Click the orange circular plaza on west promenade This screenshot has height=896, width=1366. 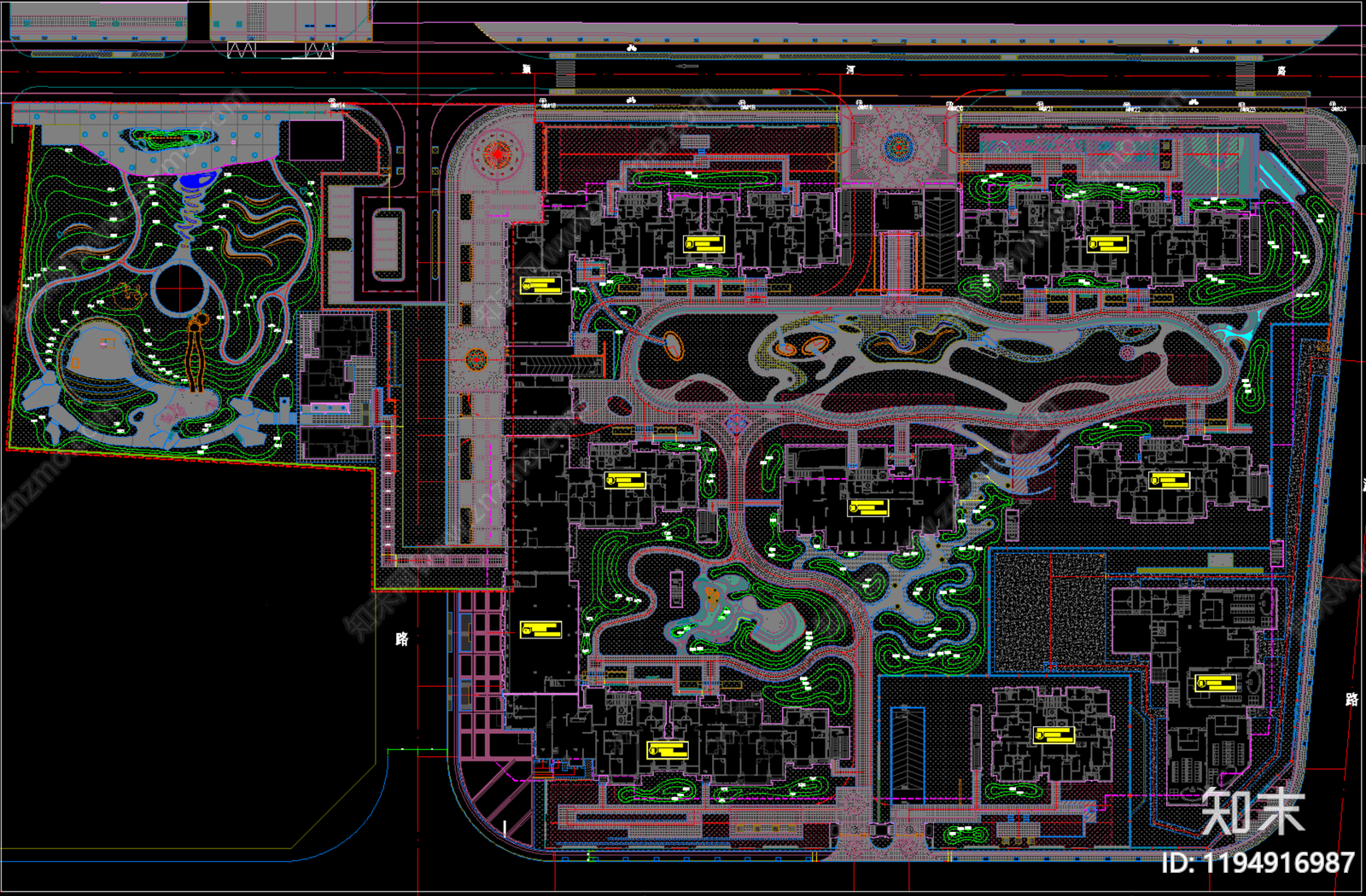tap(476, 360)
